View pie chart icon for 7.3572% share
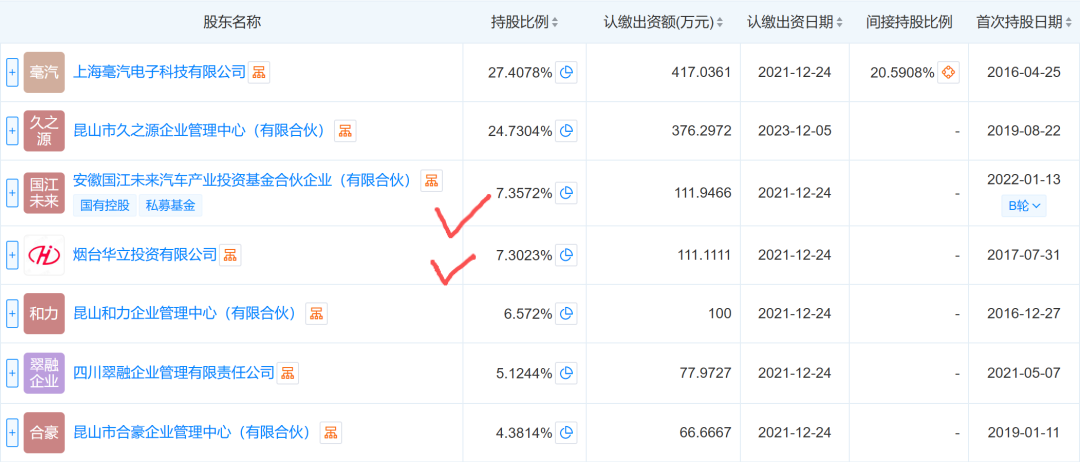The width and height of the screenshot is (1080, 462). click(x=565, y=194)
